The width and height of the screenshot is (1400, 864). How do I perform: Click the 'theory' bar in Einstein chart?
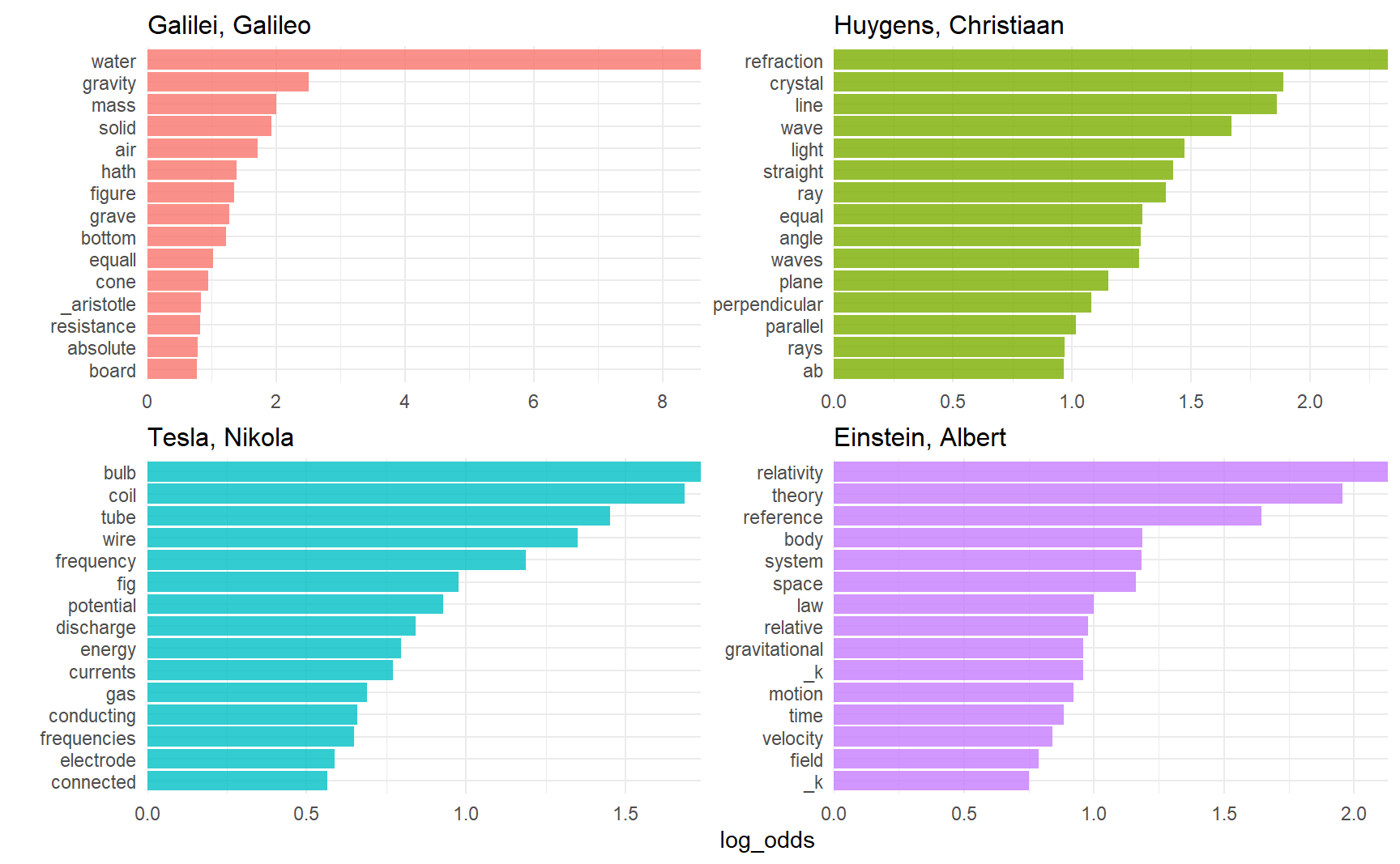(1087, 494)
